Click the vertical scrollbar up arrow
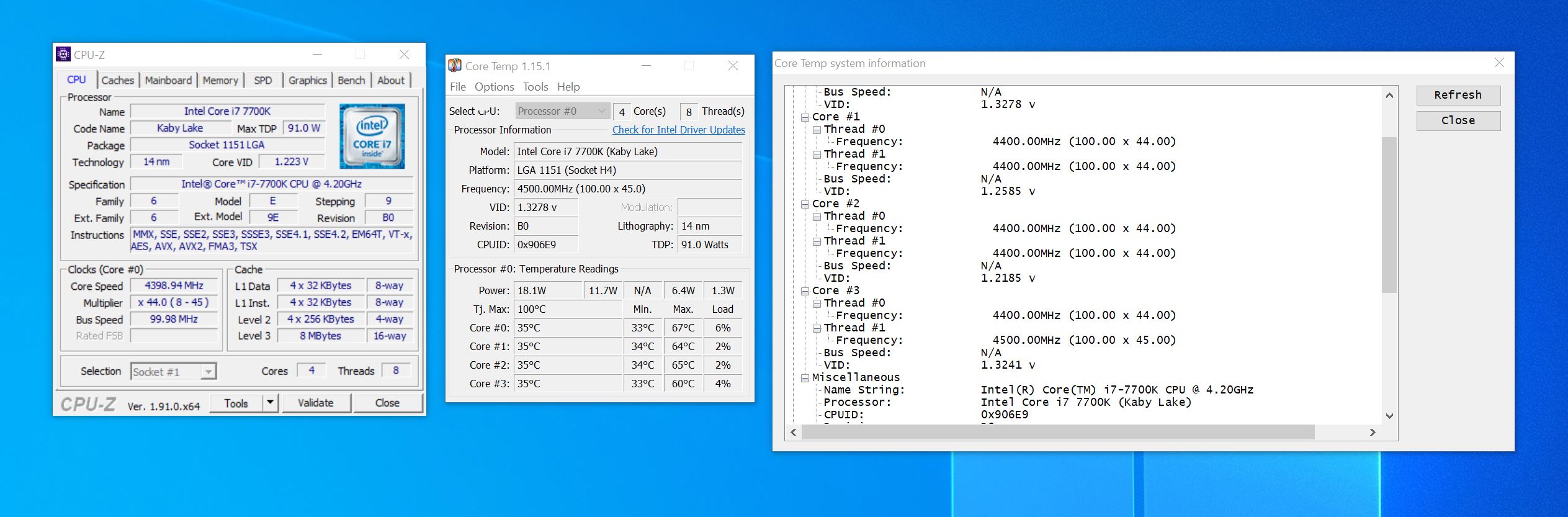Viewport: 1568px width, 517px height. click(1389, 95)
